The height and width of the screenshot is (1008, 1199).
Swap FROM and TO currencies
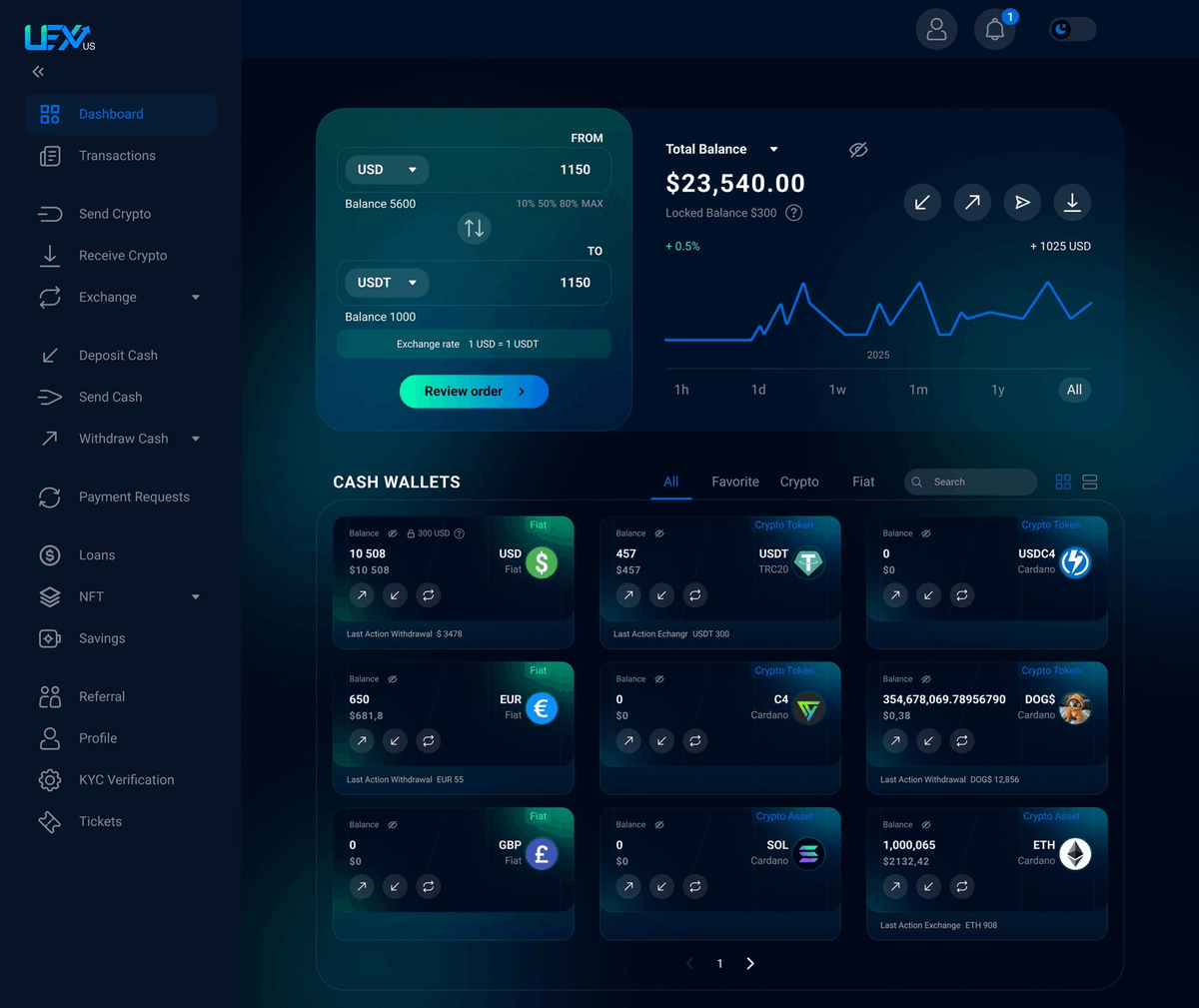[x=474, y=228]
